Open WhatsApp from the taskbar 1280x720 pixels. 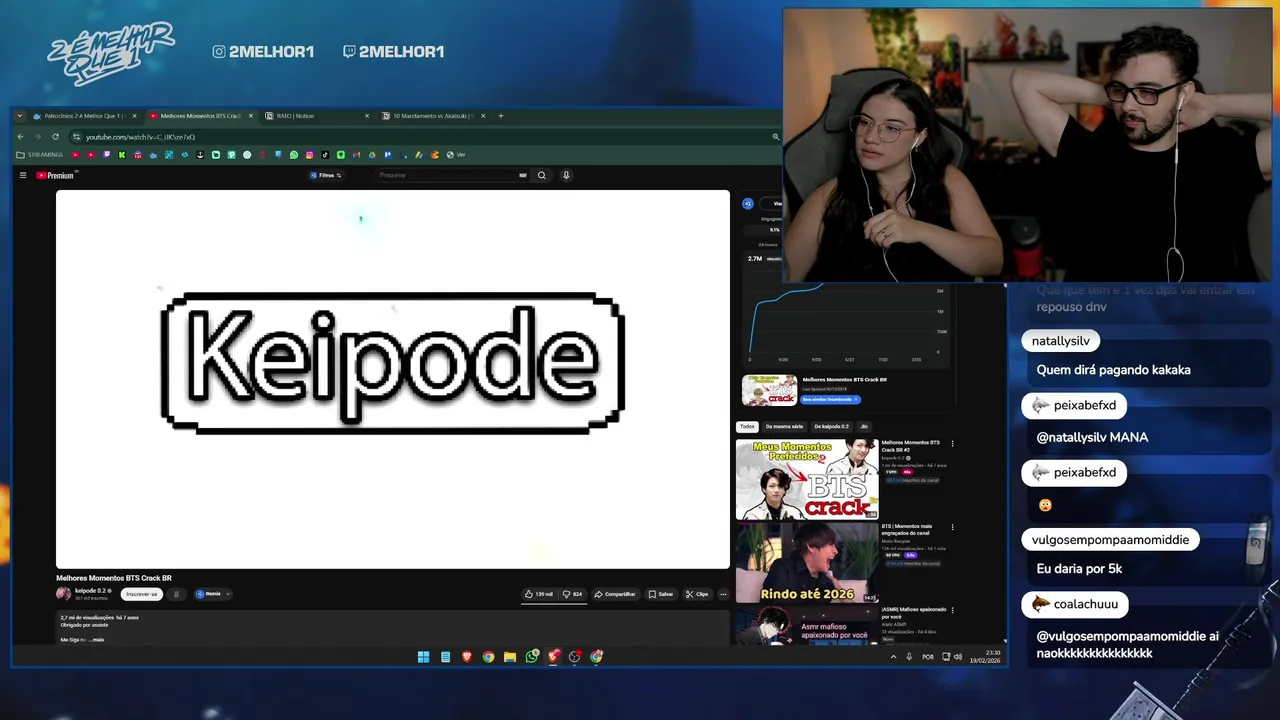(532, 657)
